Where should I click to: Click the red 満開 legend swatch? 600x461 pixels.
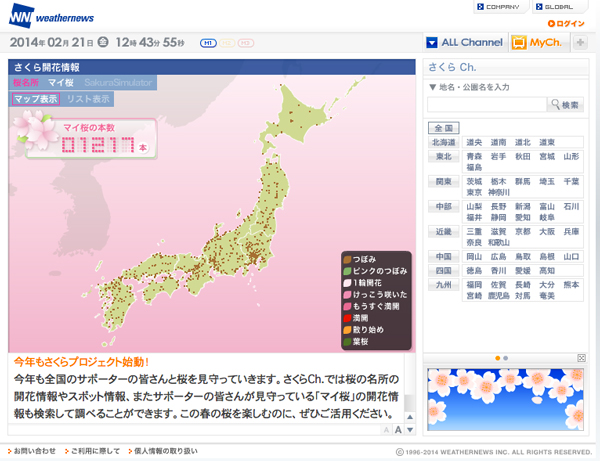[x=346, y=317]
